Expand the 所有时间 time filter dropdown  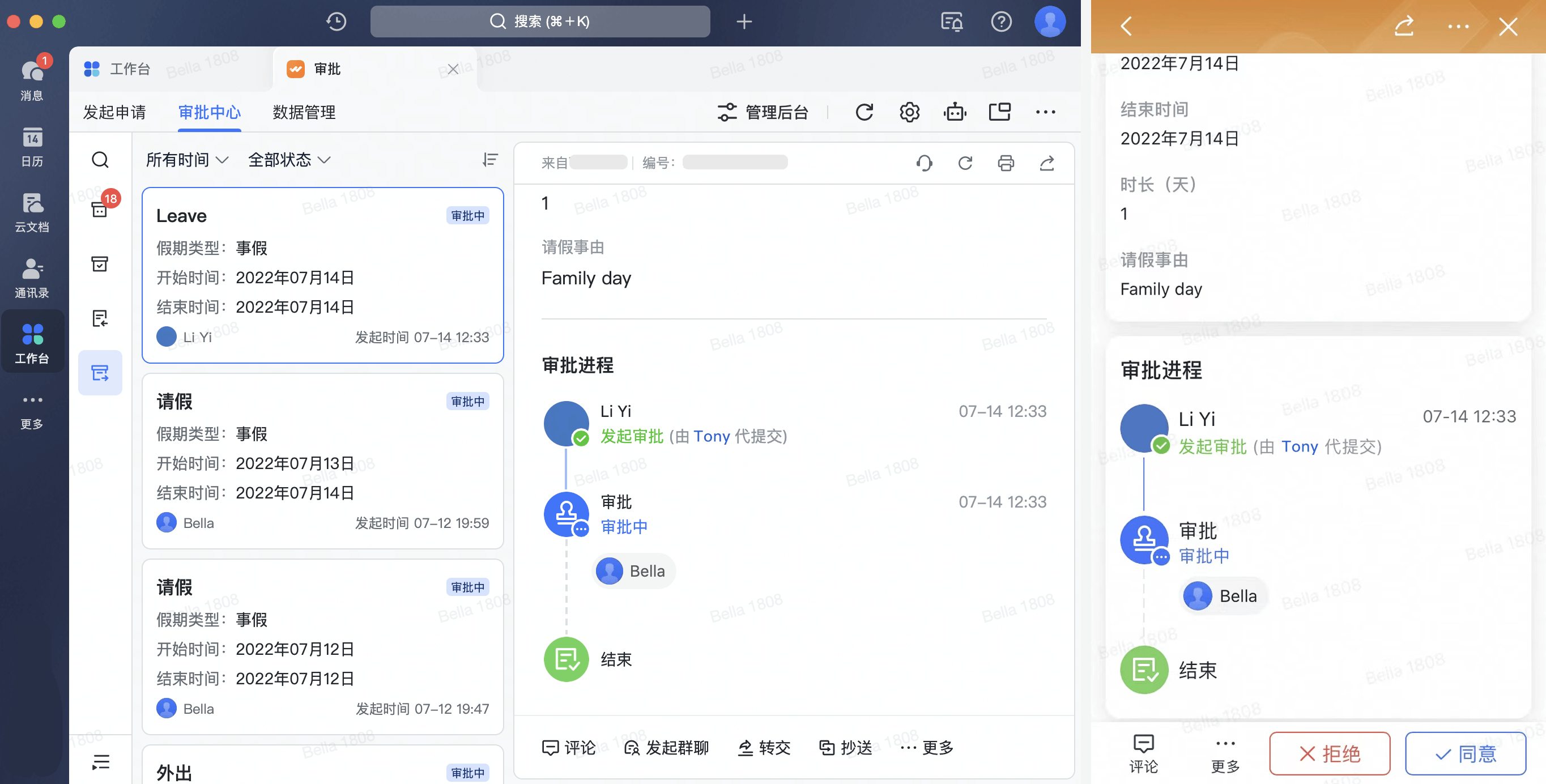point(186,160)
